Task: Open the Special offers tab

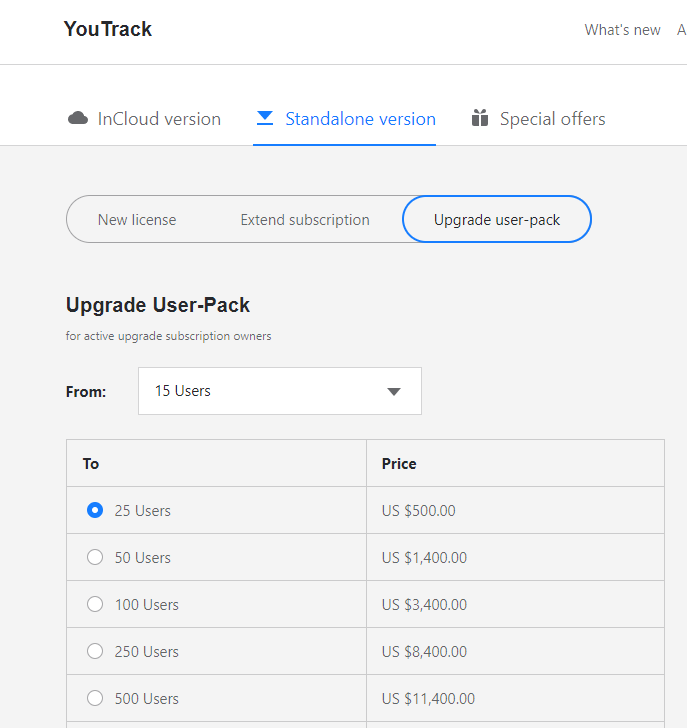Action: point(552,119)
